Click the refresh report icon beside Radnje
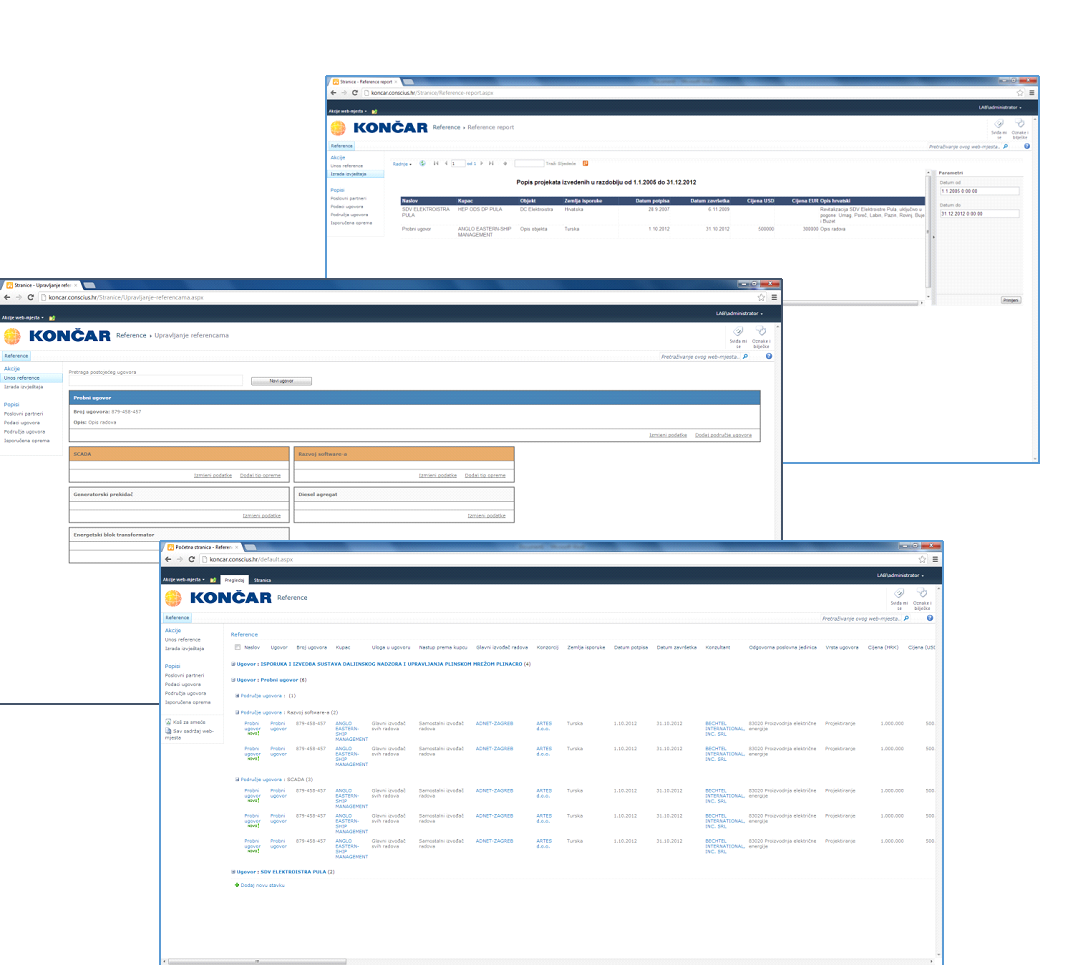 422,163
